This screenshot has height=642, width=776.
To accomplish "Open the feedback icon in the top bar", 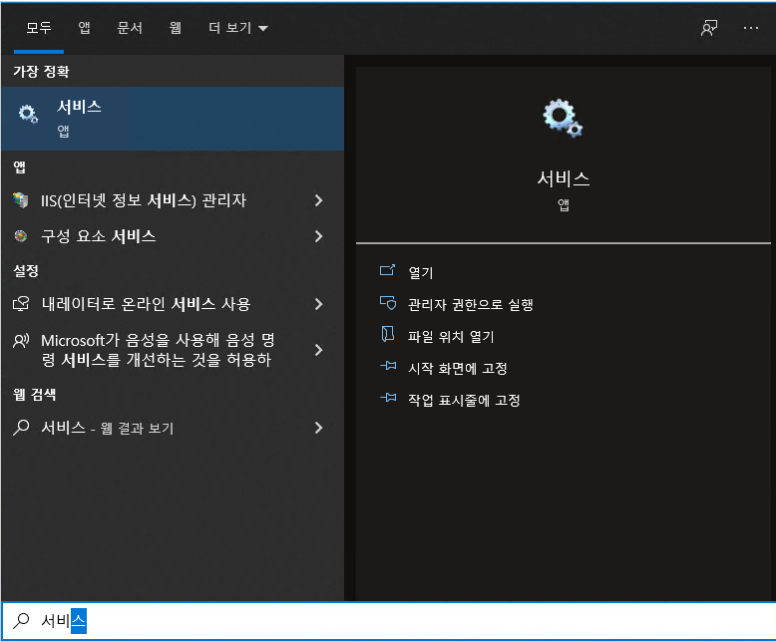I will click(x=709, y=28).
